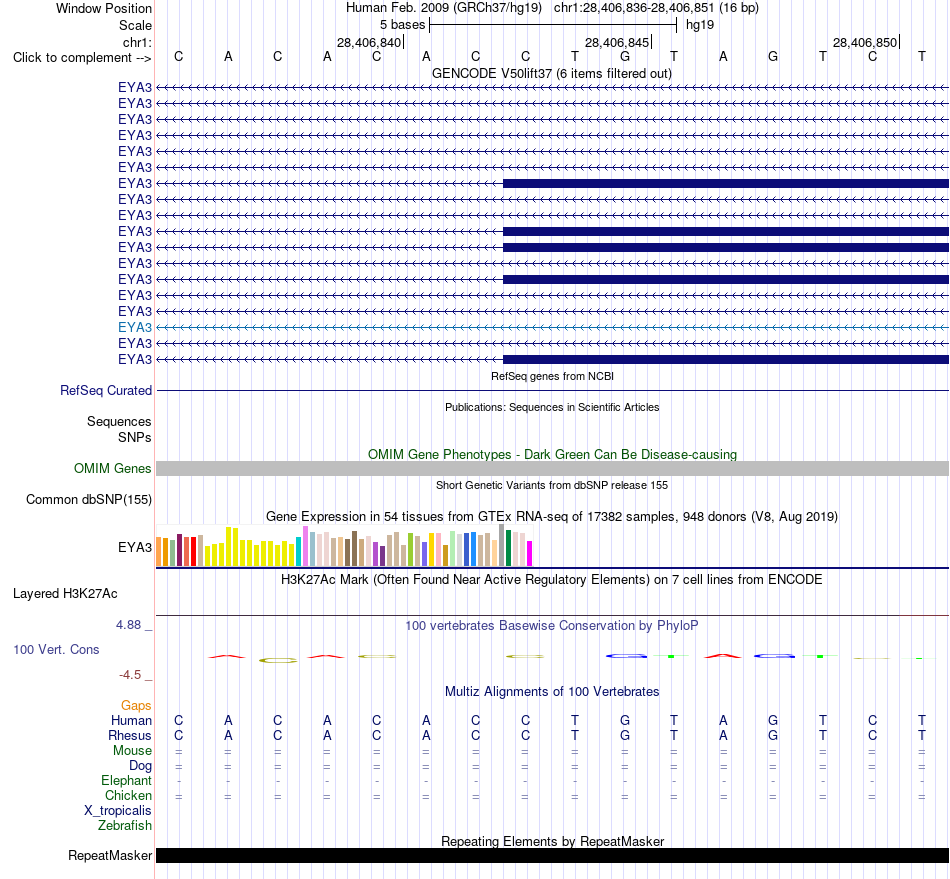Click the '100 Vert. Cons' track label

[x=56, y=649]
